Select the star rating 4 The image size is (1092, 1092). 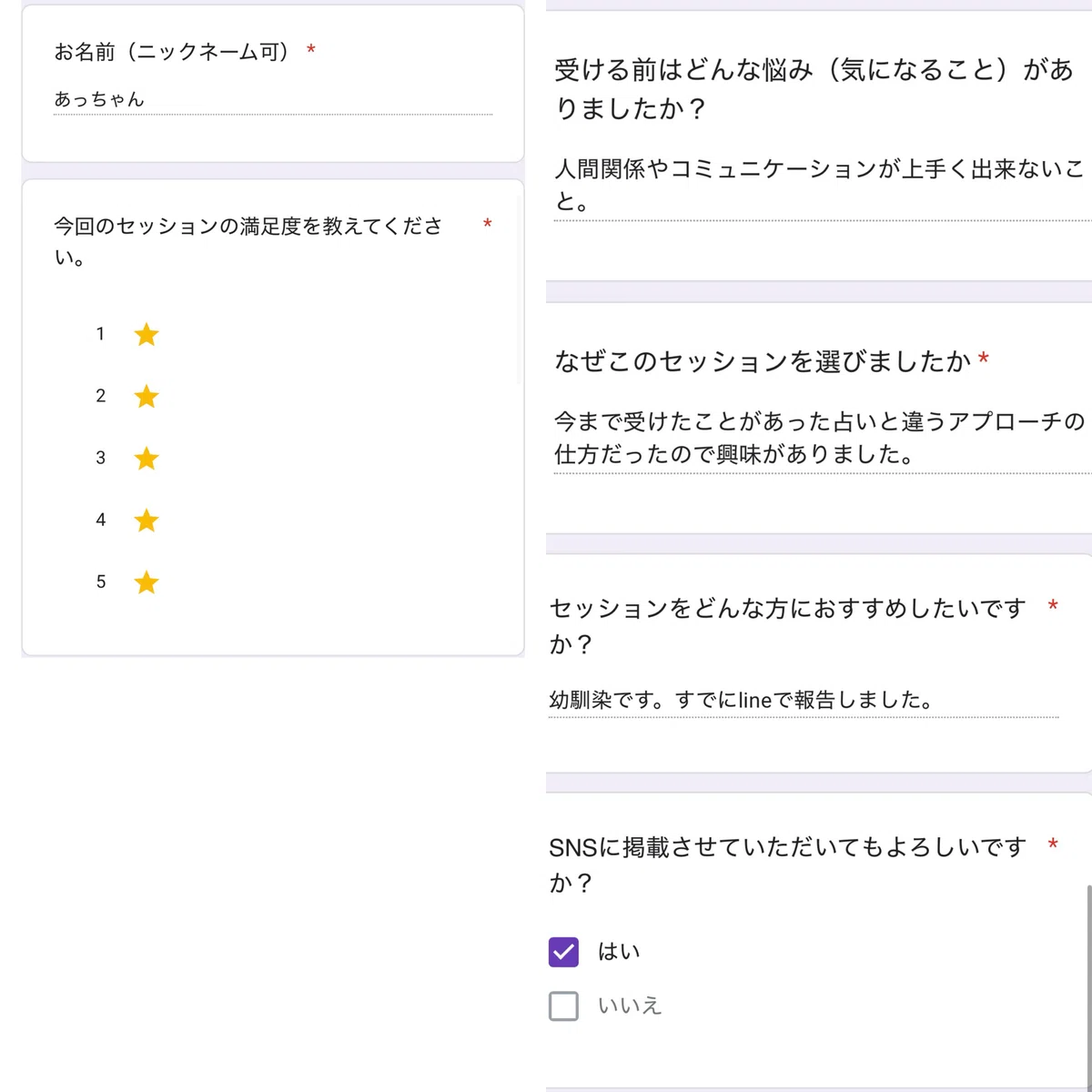[x=147, y=521]
